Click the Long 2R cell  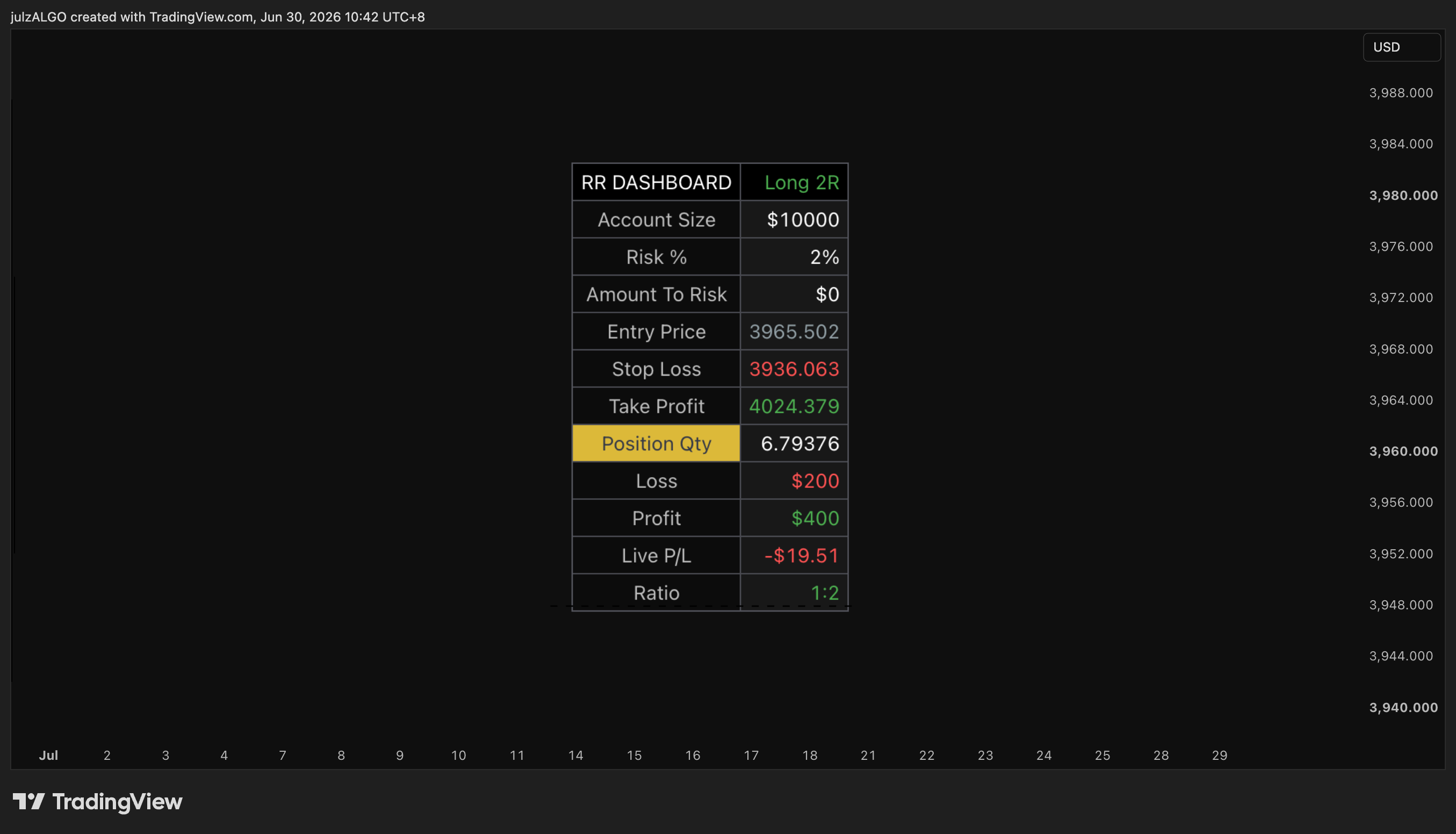tap(794, 182)
